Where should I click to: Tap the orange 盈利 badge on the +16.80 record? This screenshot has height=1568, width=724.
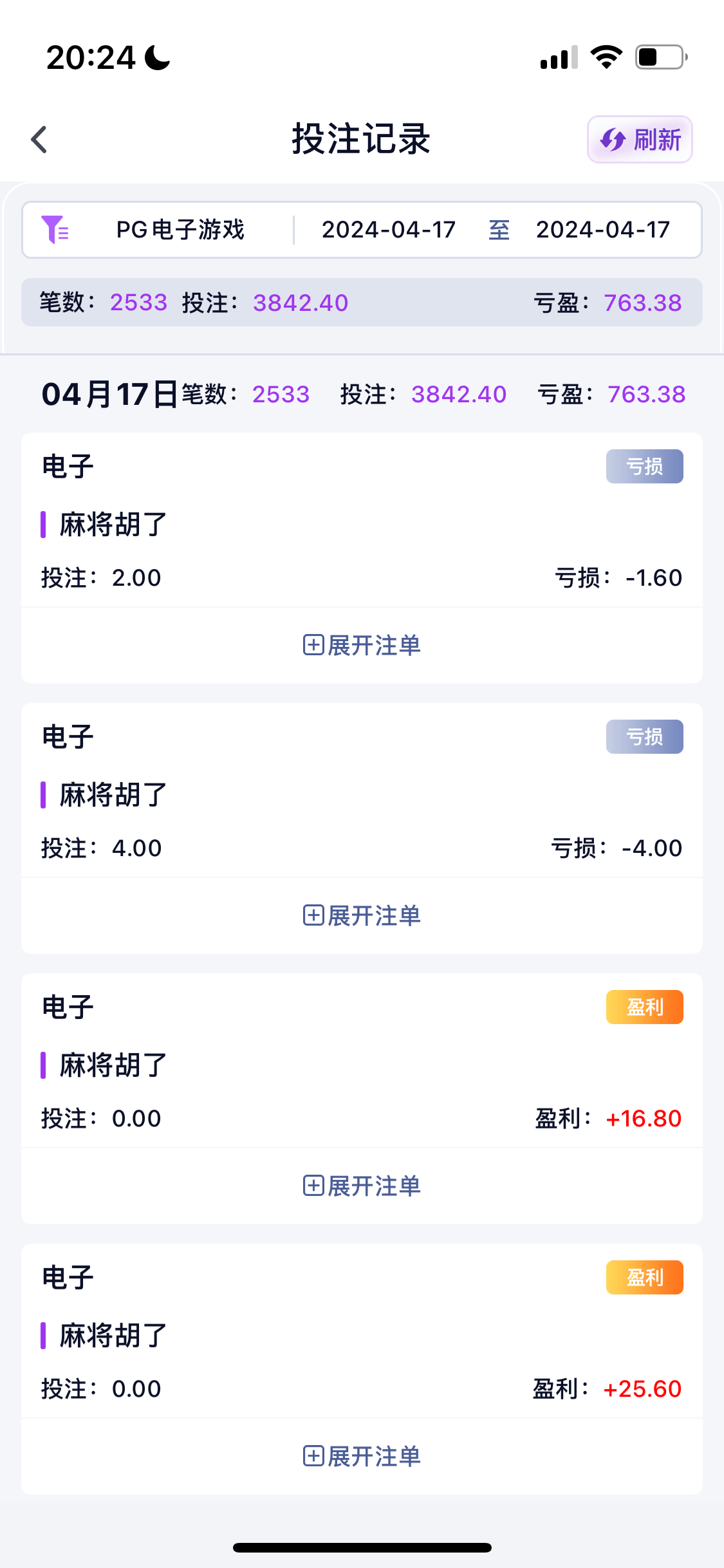pos(644,1007)
